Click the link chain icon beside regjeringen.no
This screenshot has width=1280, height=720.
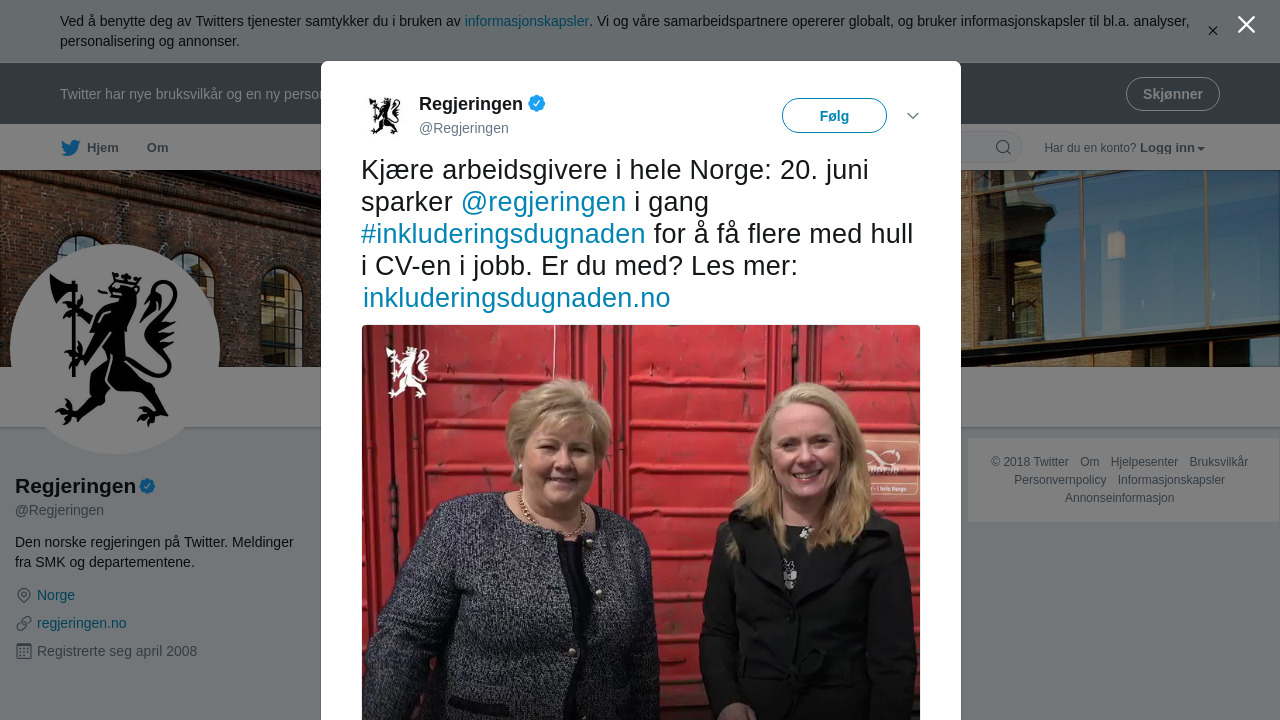[x=24, y=623]
